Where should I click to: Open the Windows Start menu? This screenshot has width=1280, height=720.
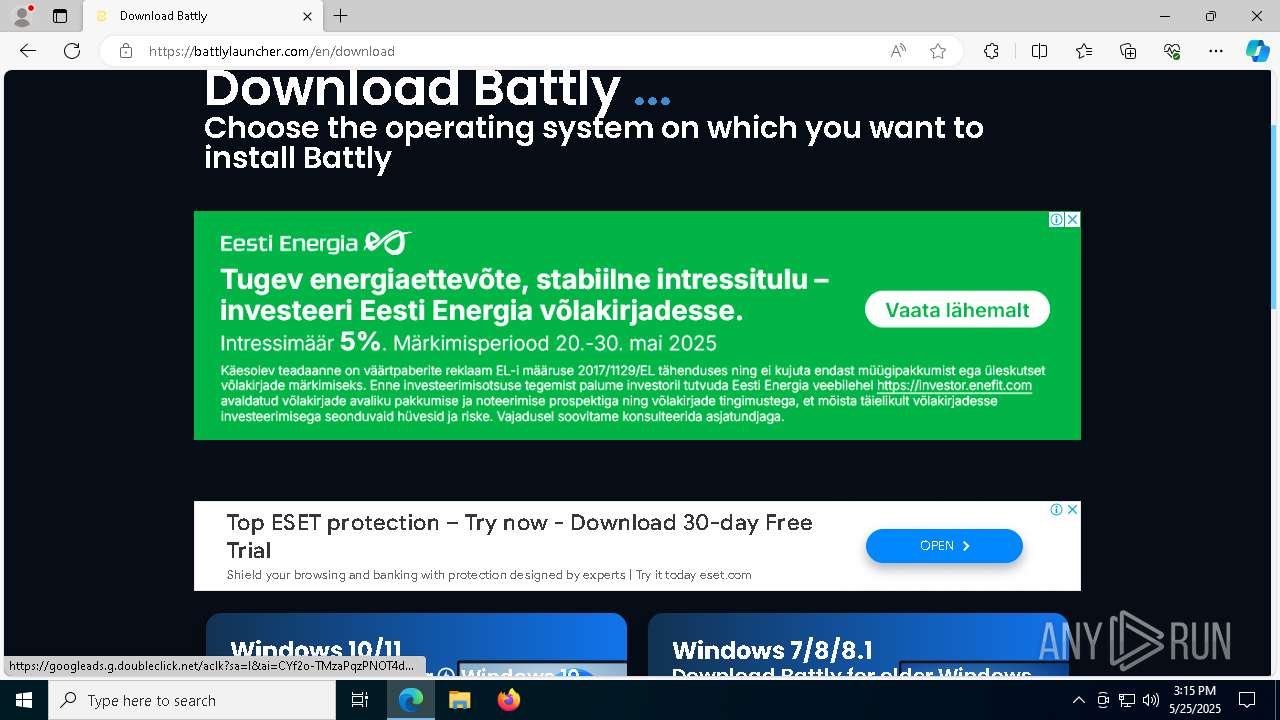(24, 700)
